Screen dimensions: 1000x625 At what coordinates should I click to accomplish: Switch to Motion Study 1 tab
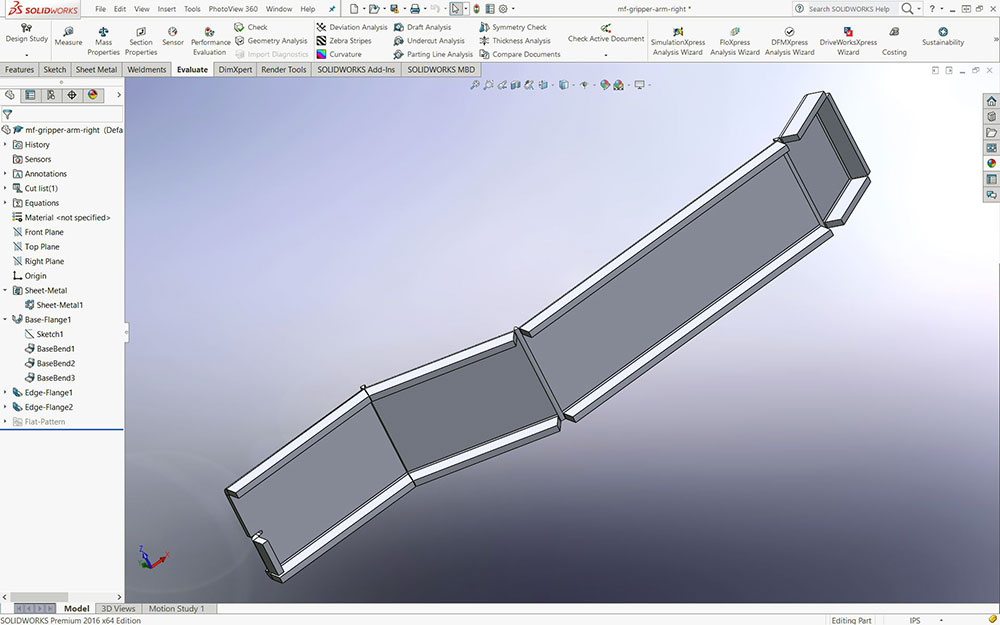click(177, 609)
